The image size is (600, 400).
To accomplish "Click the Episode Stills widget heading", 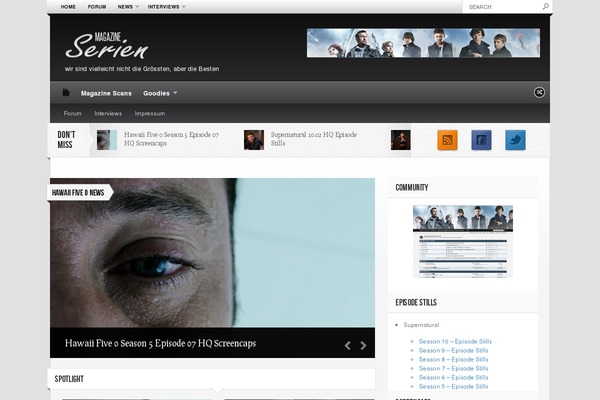I will 416,302.
